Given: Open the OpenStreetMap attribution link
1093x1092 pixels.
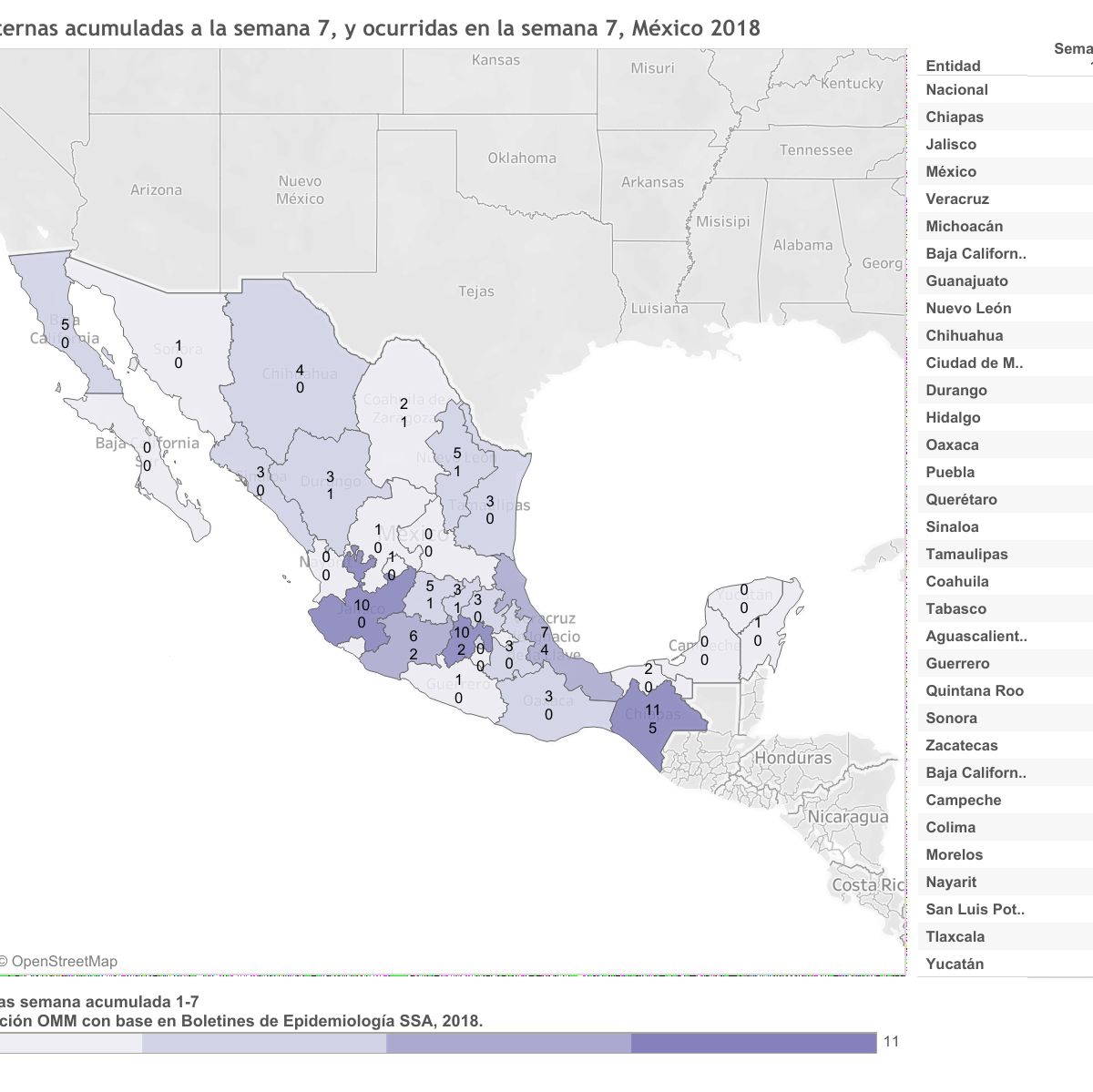Looking at the screenshot, I should [64, 961].
